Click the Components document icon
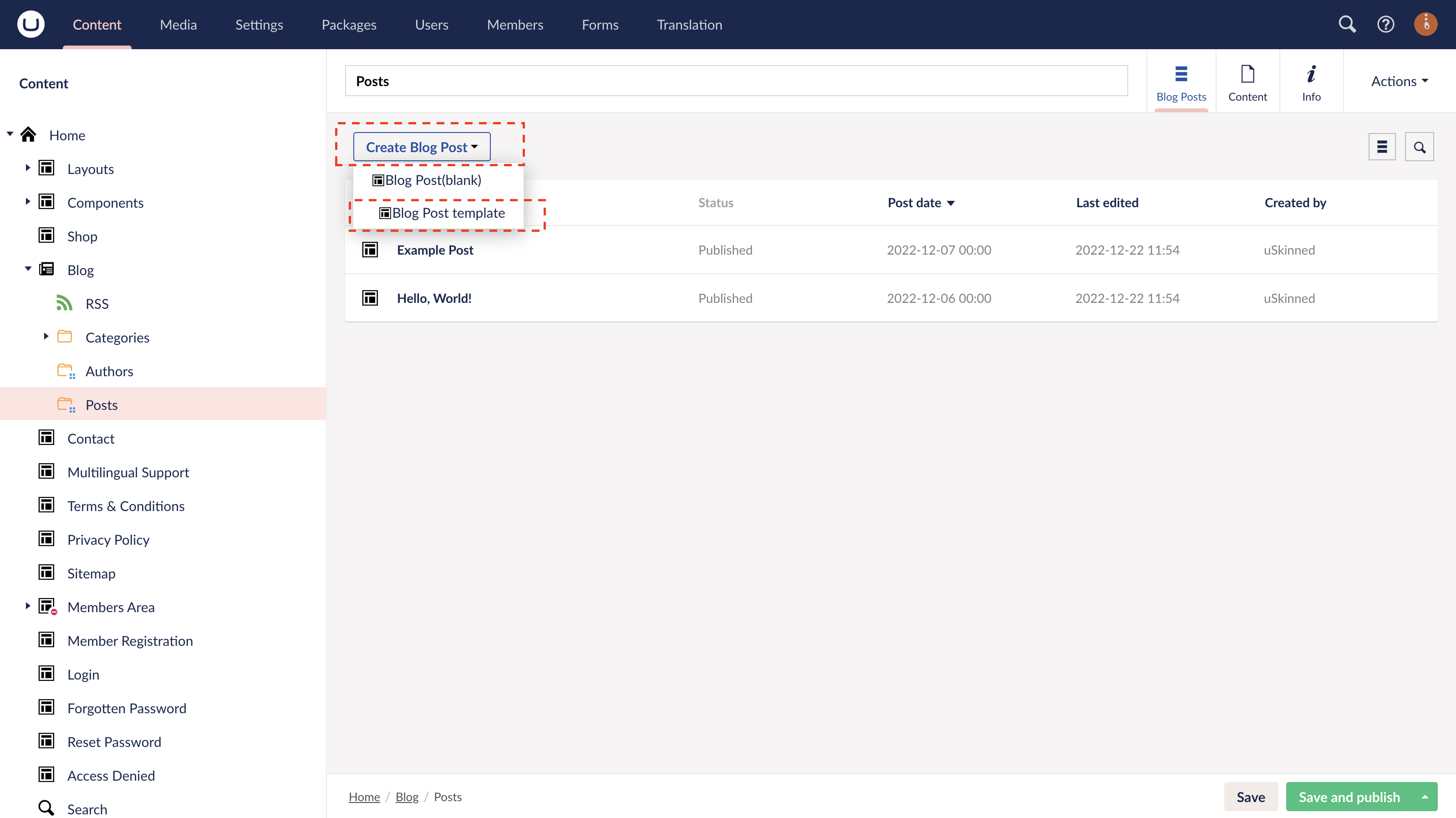 pos(46,202)
